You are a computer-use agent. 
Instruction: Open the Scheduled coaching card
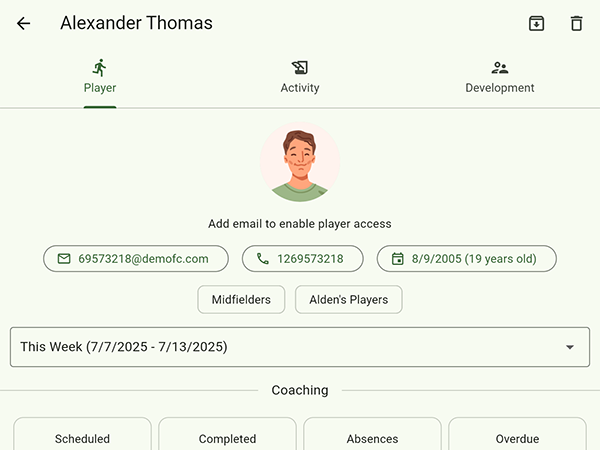click(x=82, y=437)
